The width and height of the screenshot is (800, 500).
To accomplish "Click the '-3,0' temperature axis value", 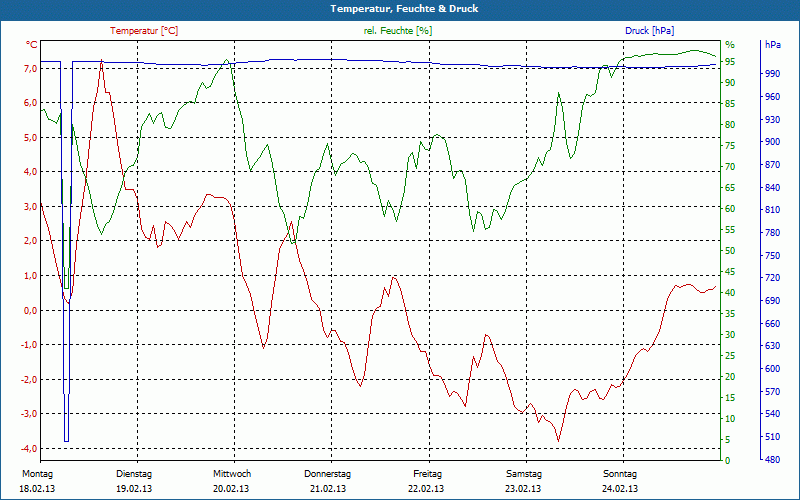I will coord(29,413).
